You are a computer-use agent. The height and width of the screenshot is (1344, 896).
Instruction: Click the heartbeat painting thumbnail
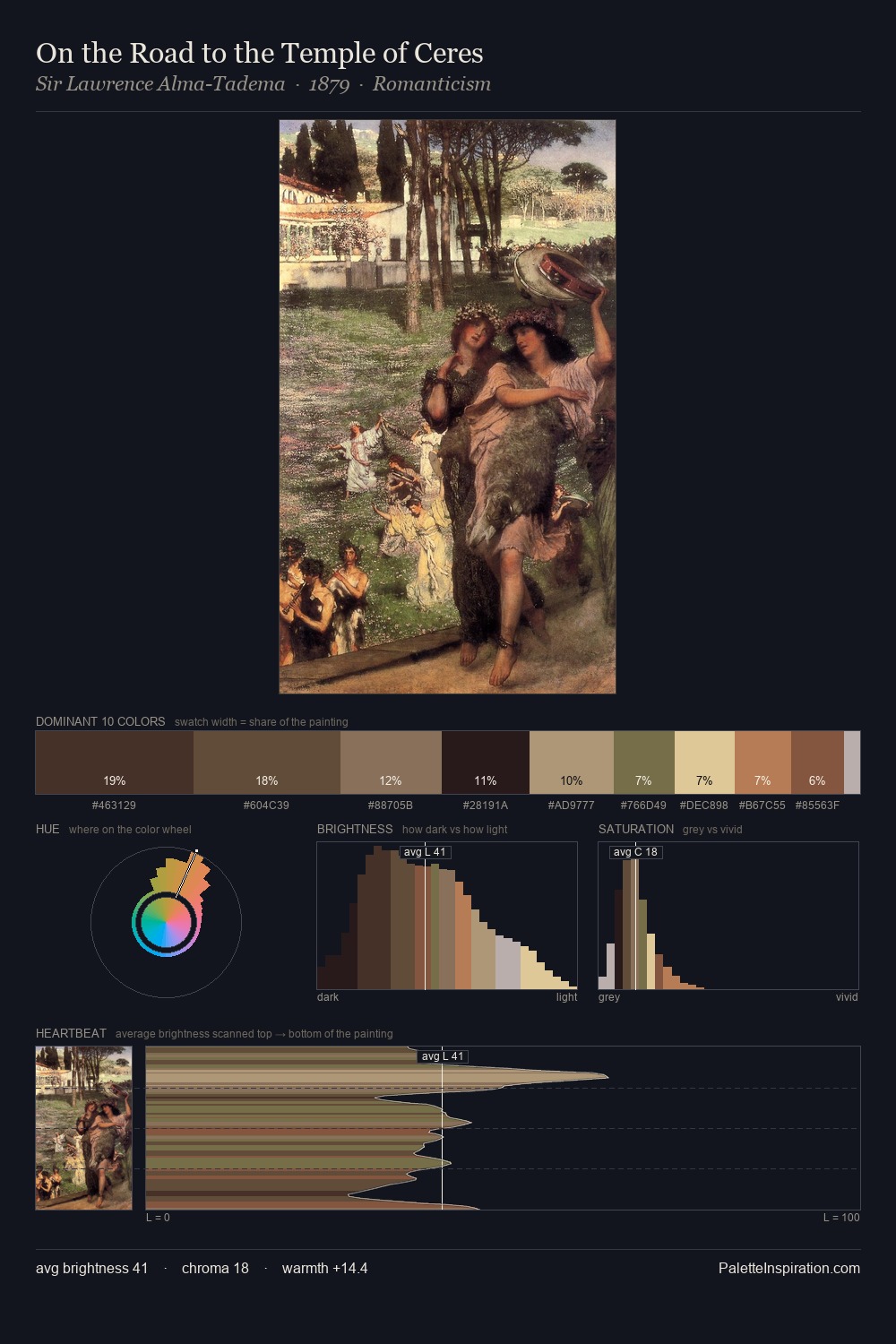click(x=83, y=1128)
